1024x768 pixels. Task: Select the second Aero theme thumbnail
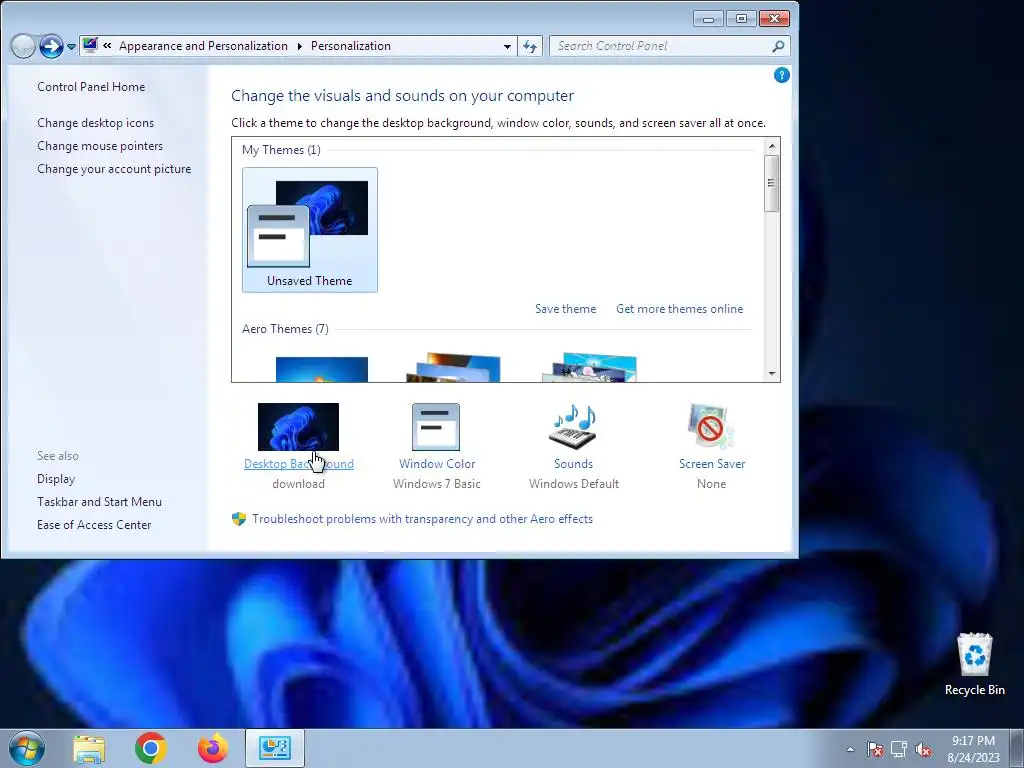[455, 368]
